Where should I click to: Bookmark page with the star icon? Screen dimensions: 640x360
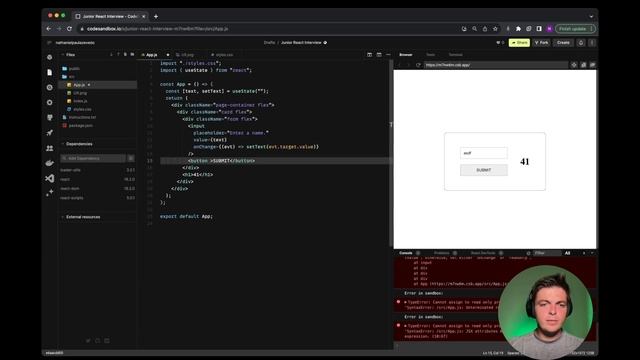point(495,29)
